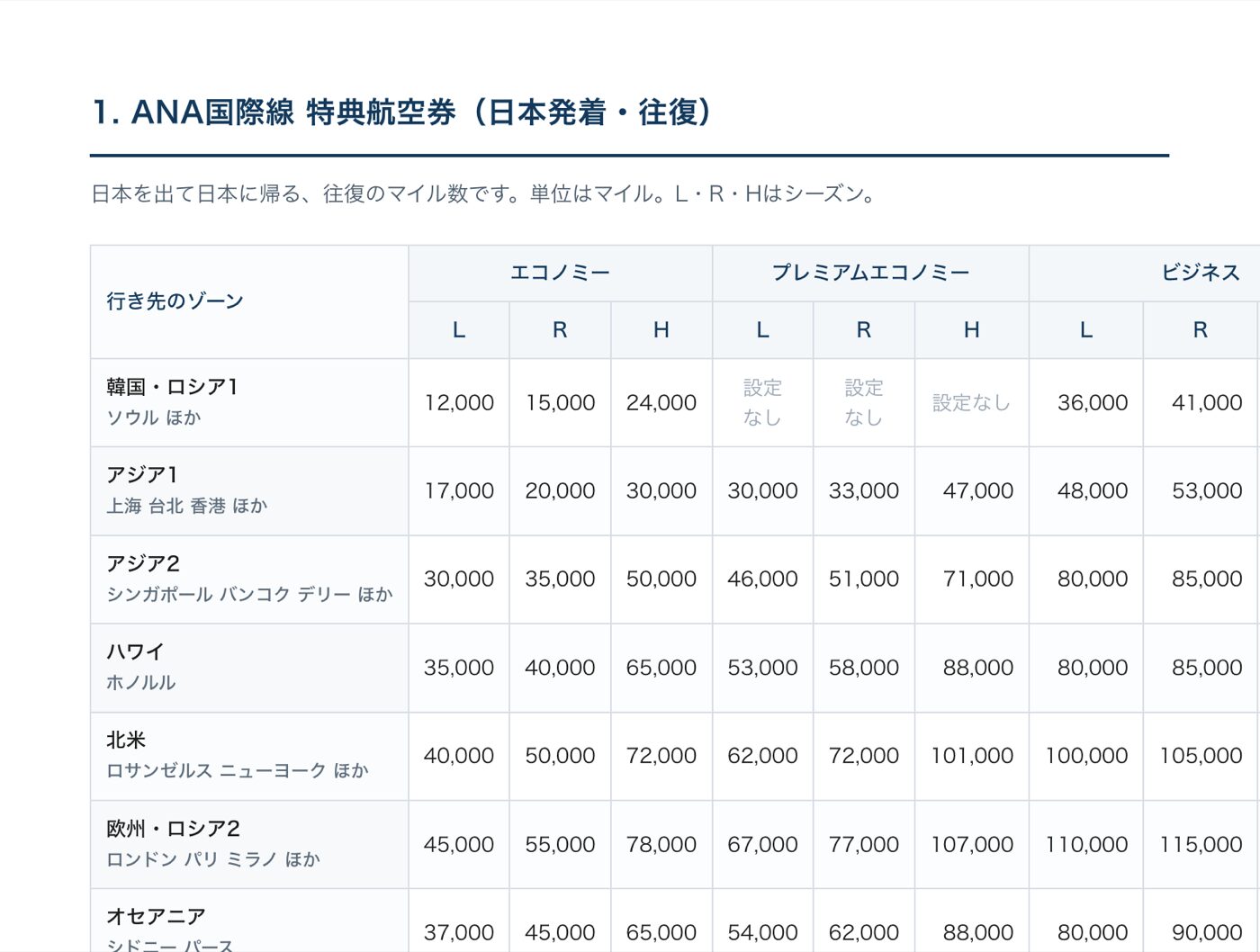
Task: Click '101,000' in the 北米 row
Action: point(972,757)
